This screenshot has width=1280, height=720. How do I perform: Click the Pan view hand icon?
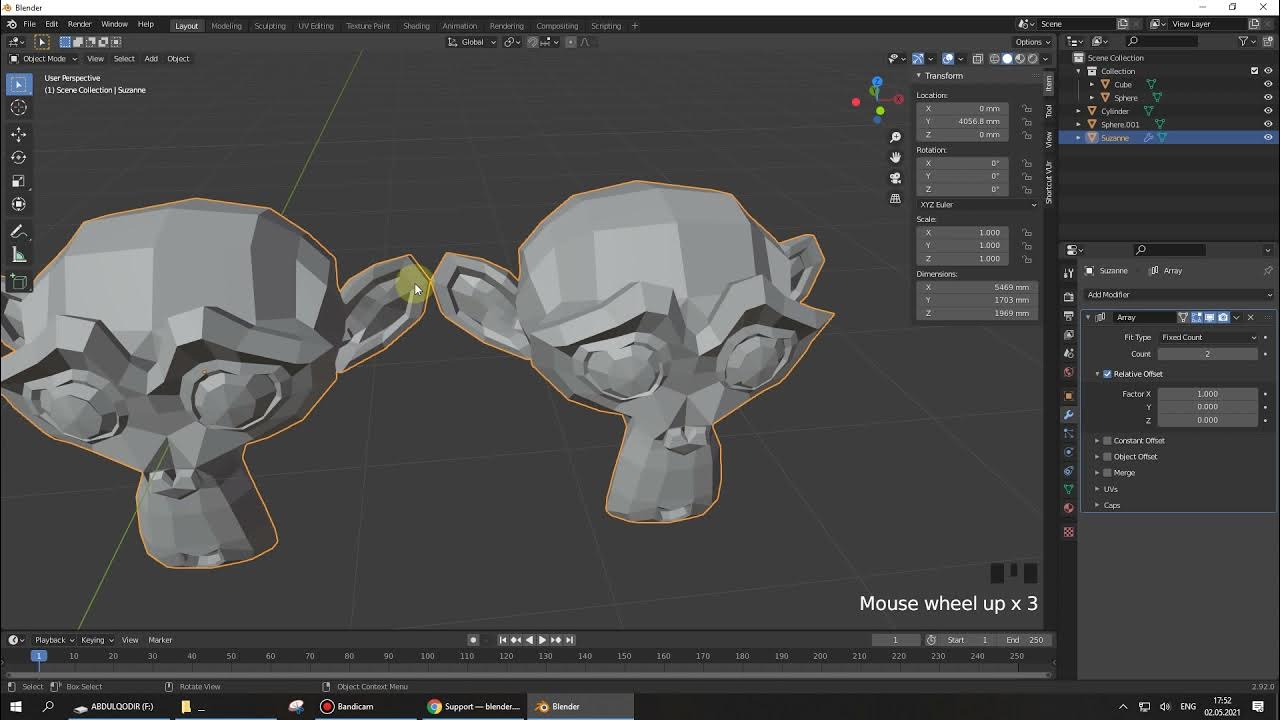click(x=895, y=157)
